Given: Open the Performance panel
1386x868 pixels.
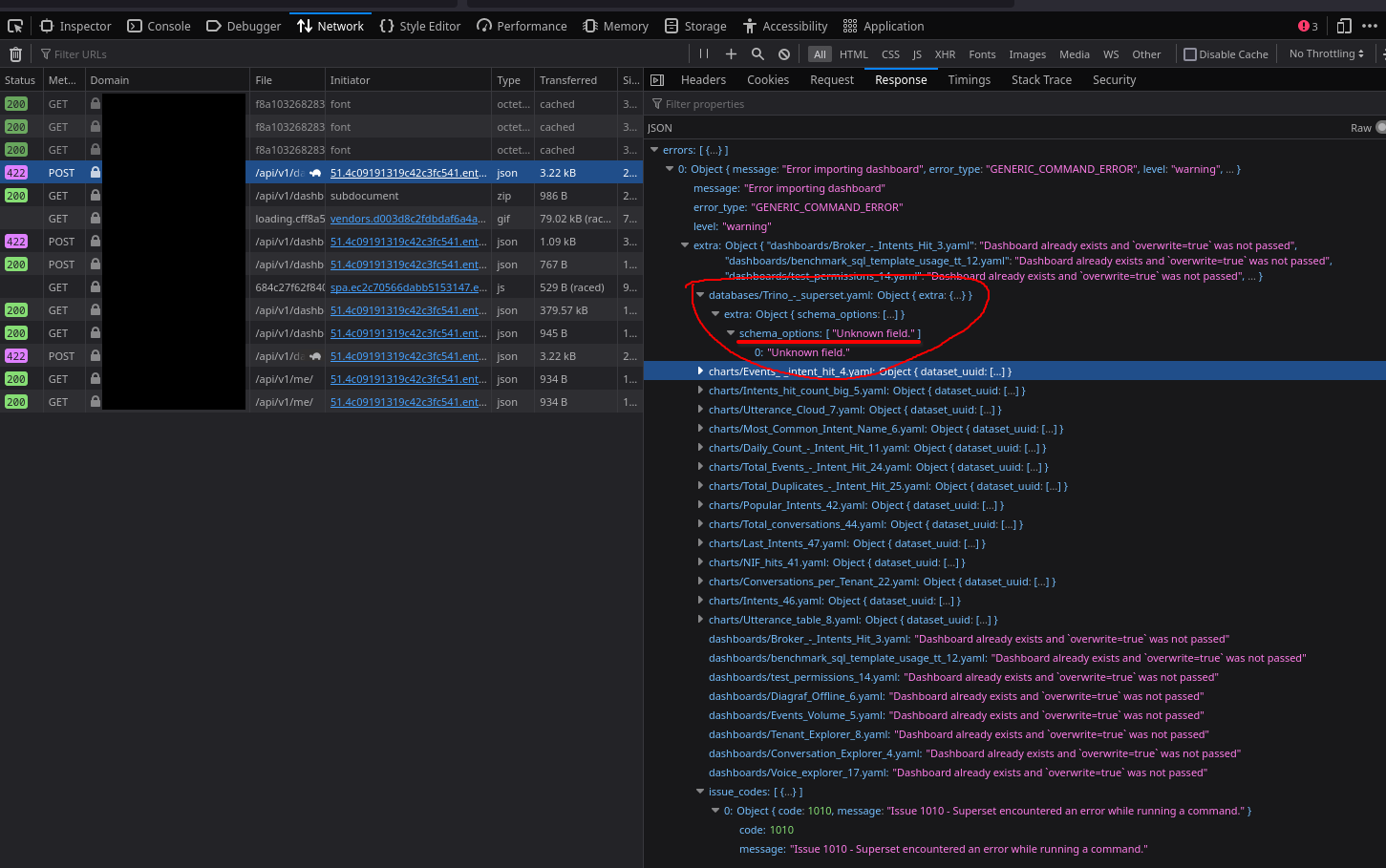Looking at the screenshot, I should [522, 26].
